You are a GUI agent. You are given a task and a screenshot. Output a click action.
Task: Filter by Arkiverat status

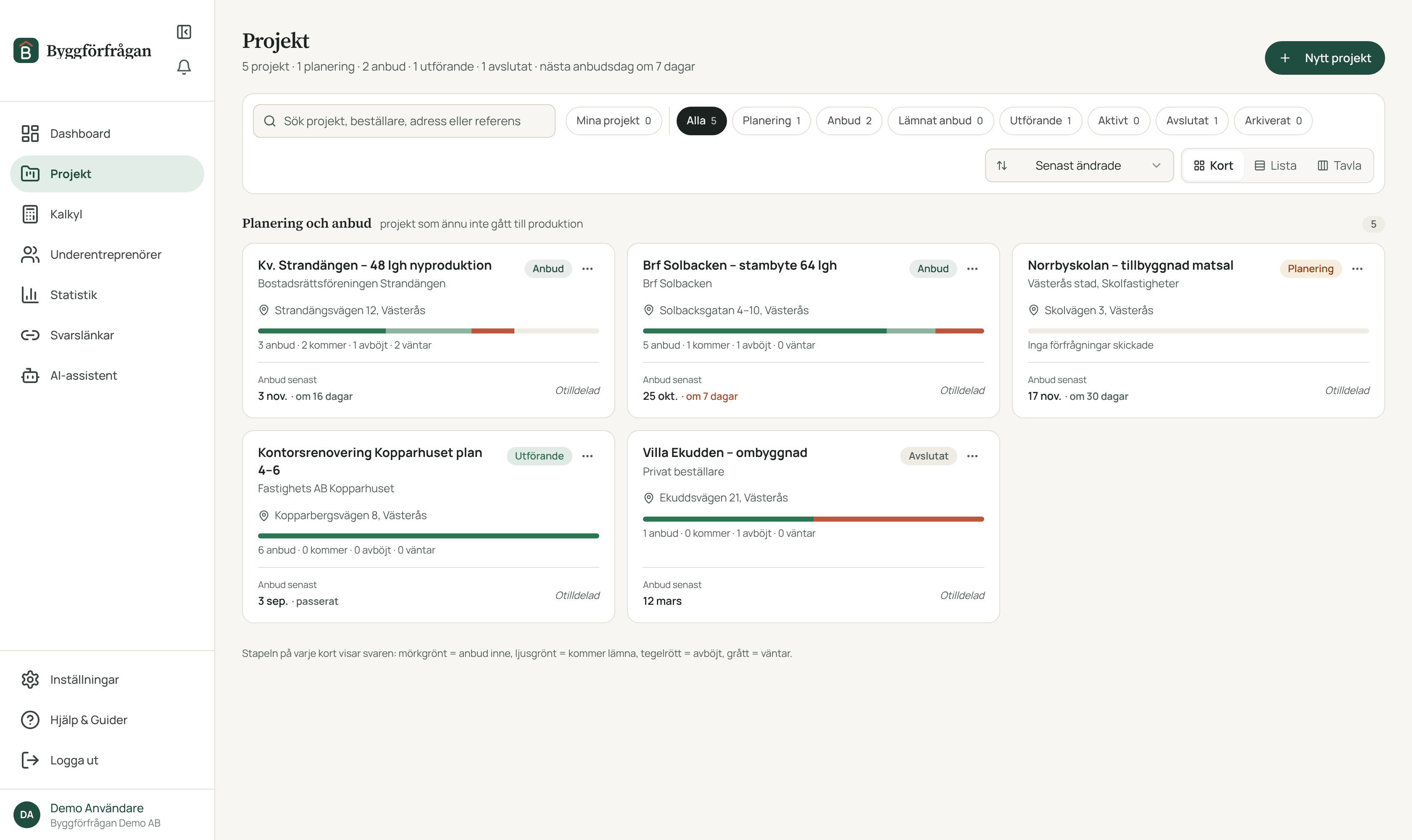point(1272,121)
